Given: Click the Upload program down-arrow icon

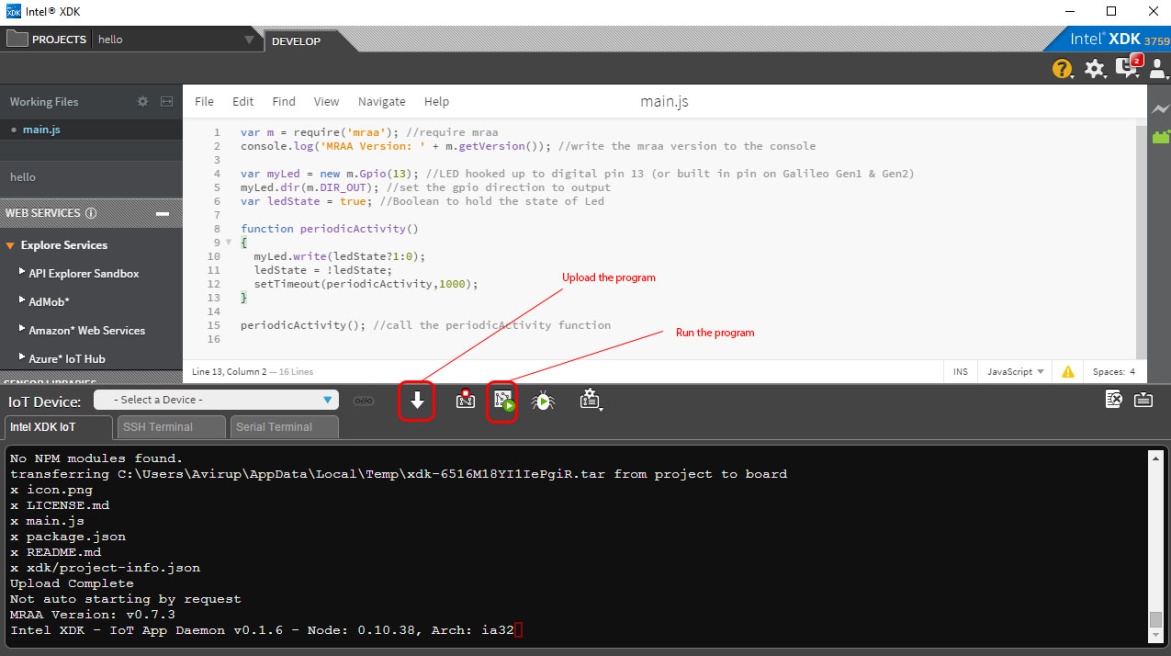Looking at the screenshot, I should coord(417,401).
